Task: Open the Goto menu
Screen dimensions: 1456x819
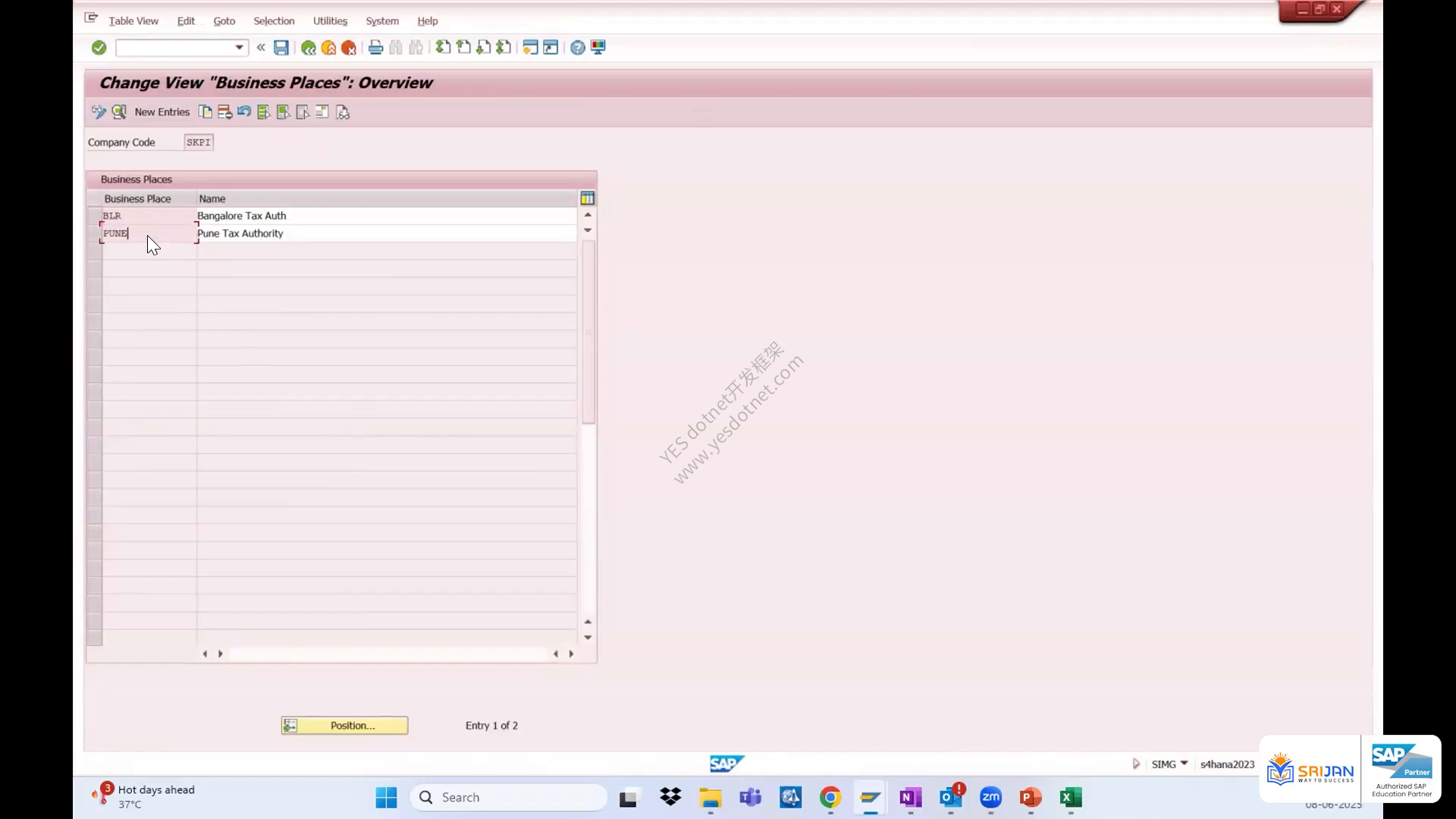Action: tap(224, 21)
